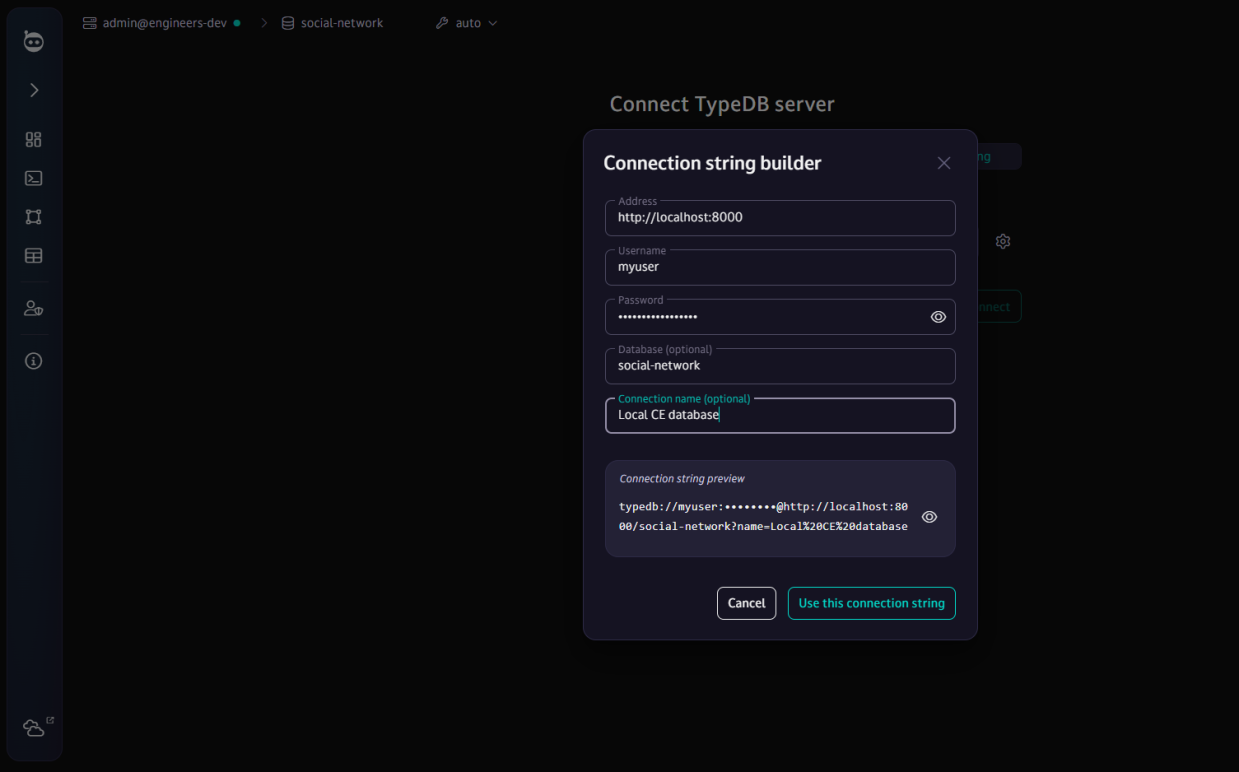Click the settings gear icon behind dialog
The image size is (1239, 772).
[x=1003, y=241]
